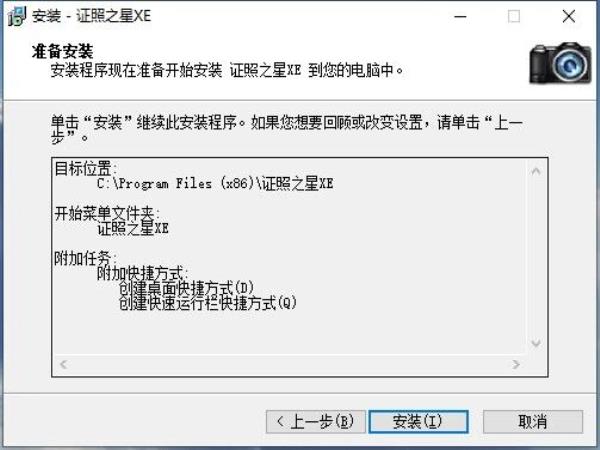Image resolution: width=600 pixels, height=450 pixels.
Task: Click the right arrow of the horizontal scrollbar
Action: pyautogui.click(x=516, y=364)
